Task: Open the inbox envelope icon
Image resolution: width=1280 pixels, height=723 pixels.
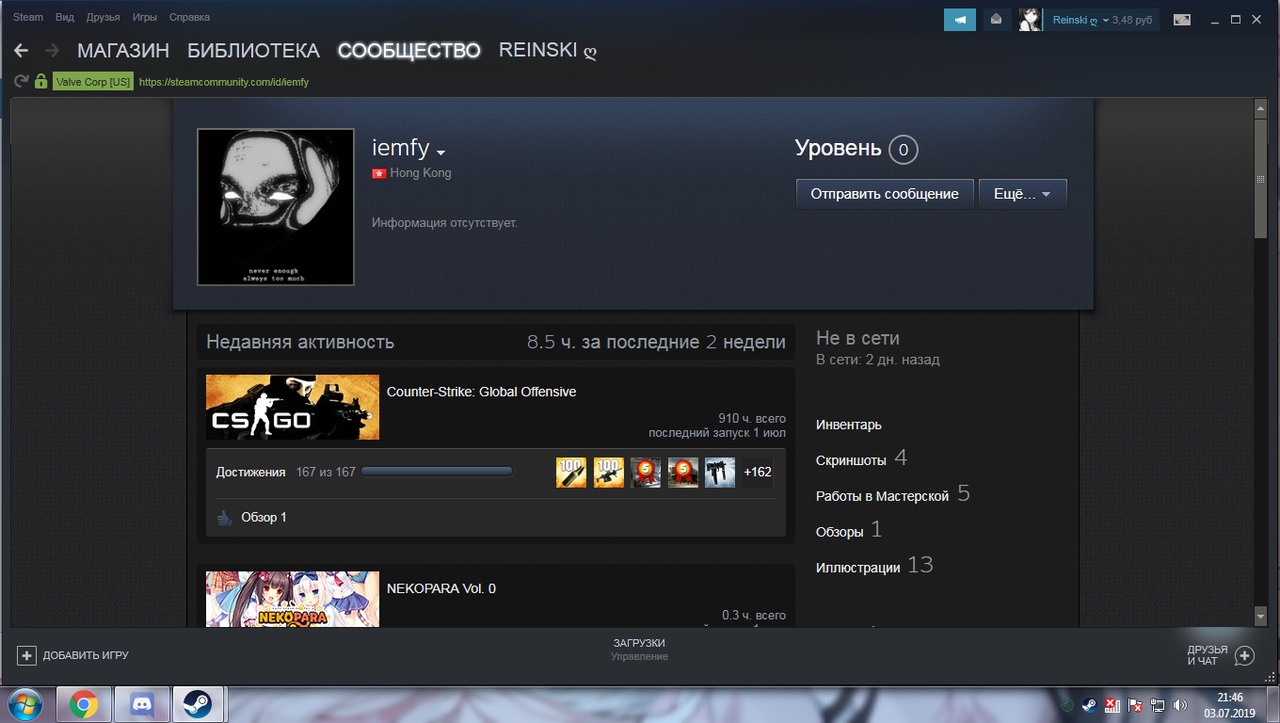Action: coord(996,19)
